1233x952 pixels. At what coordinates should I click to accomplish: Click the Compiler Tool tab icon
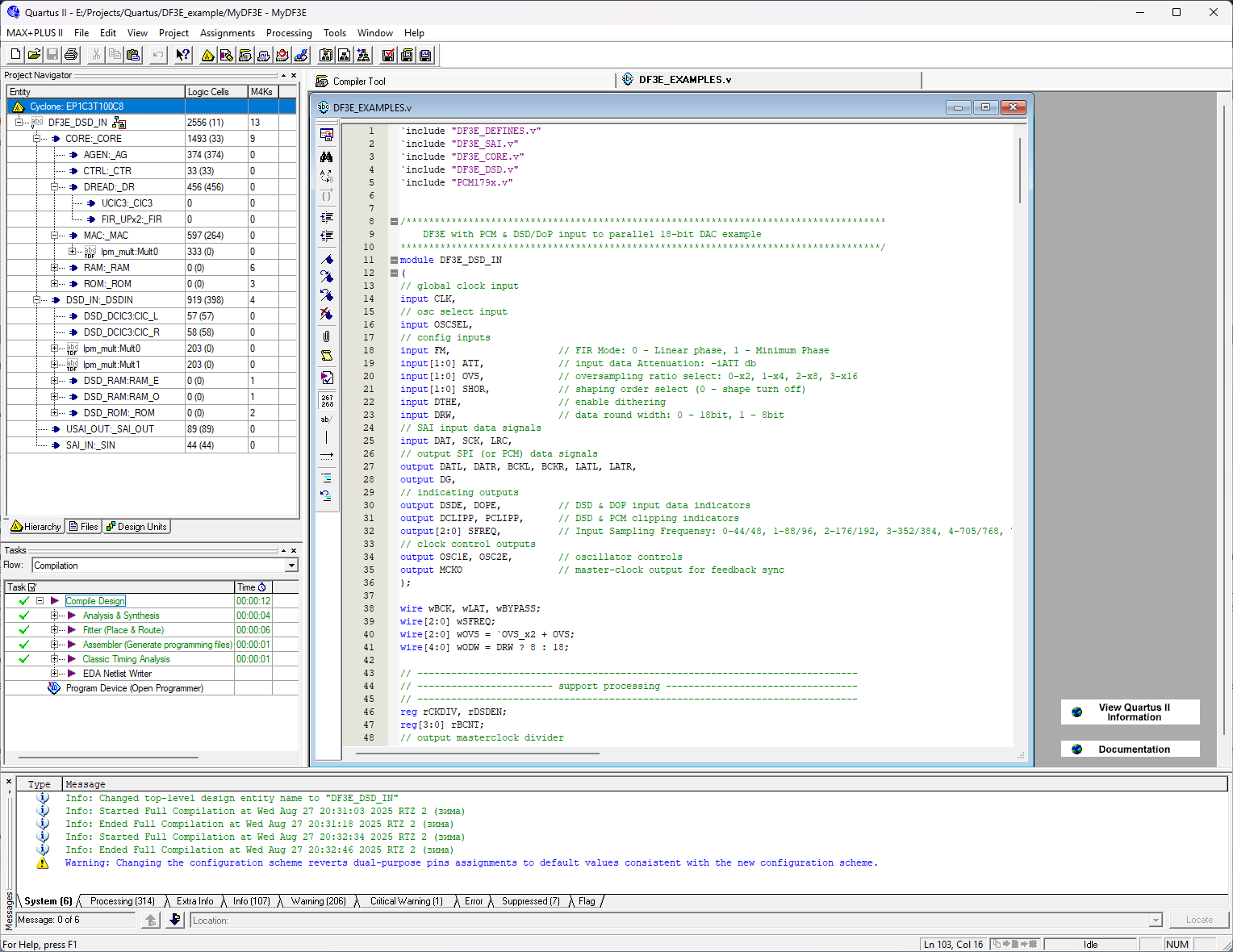point(322,81)
